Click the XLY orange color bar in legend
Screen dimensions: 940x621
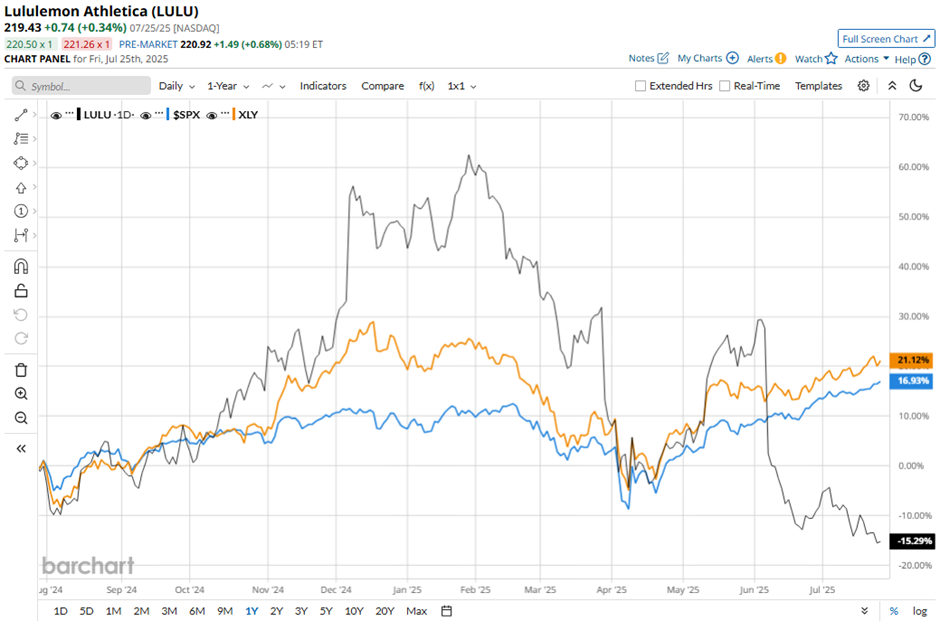coord(234,114)
